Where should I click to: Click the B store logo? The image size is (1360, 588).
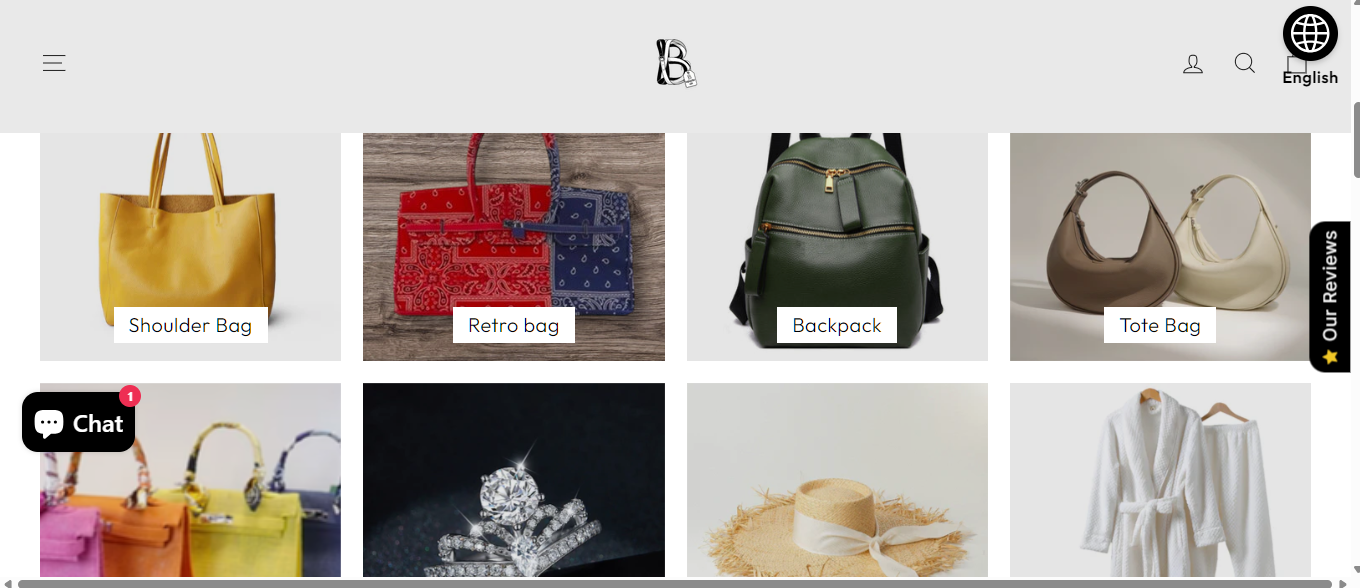tap(676, 63)
